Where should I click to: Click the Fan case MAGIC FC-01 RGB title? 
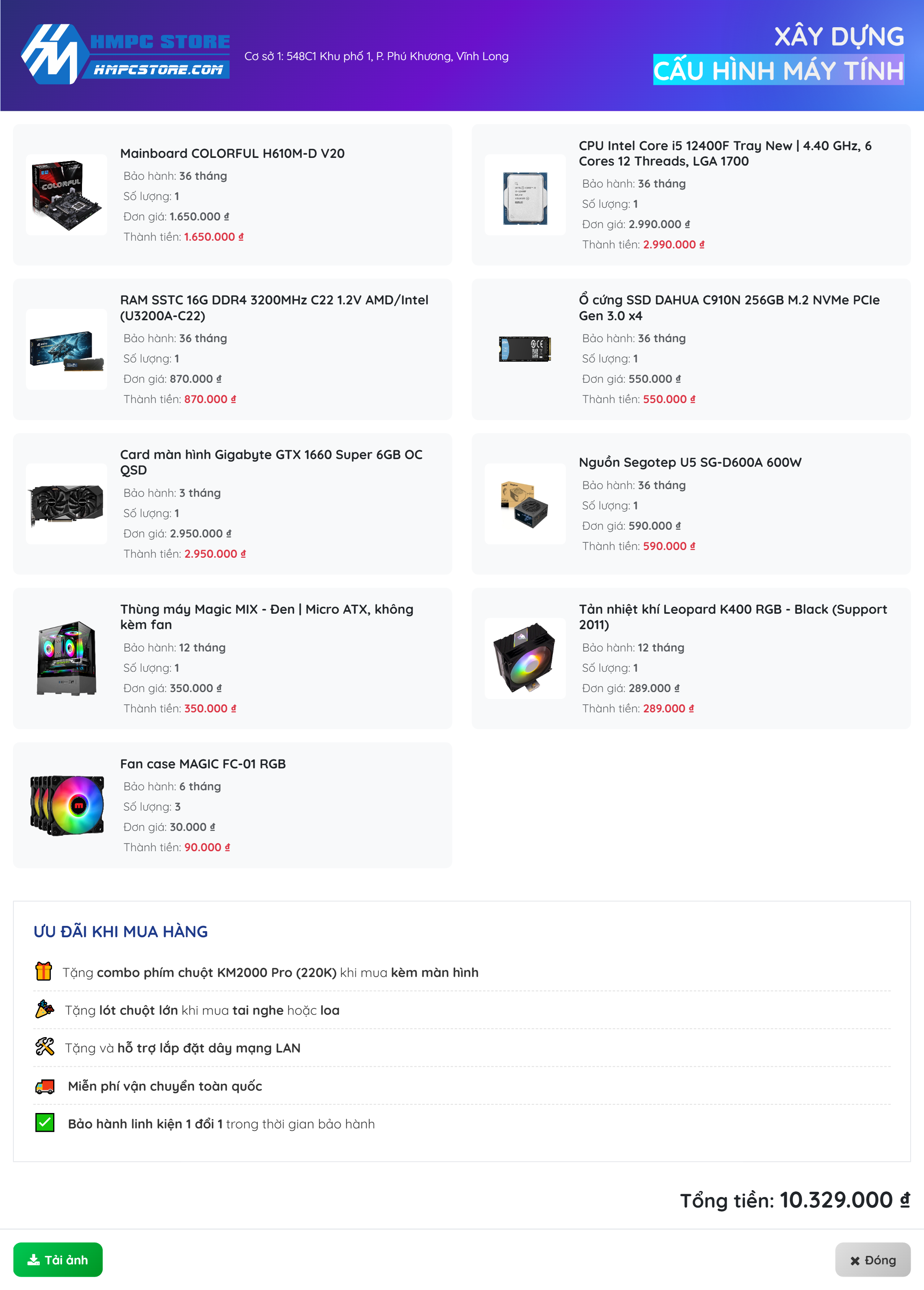point(203,764)
